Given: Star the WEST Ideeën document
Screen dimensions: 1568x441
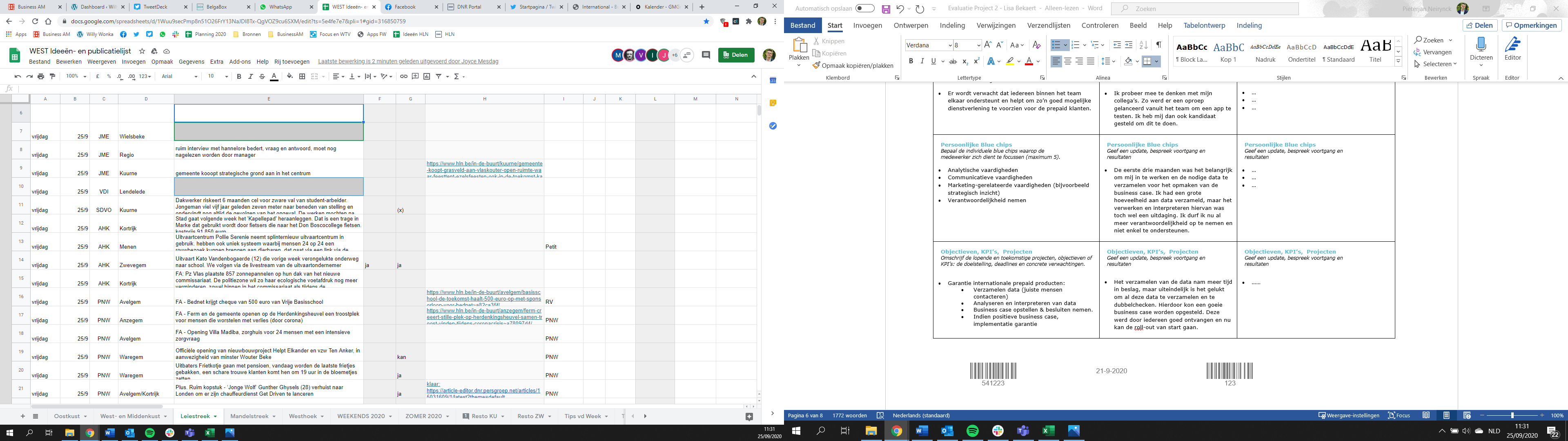Looking at the screenshot, I should tap(142, 51).
